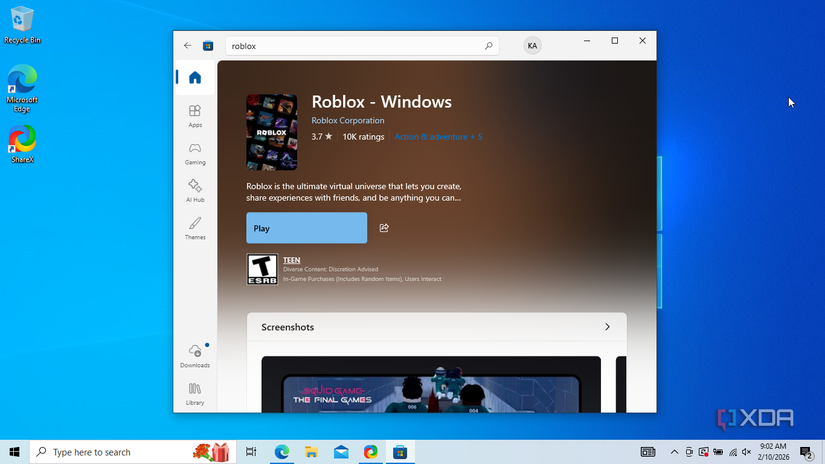Open Downloads in the Store sidebar
The height and width of the screenshot is (464, 825).
click(x=195, y=356)
